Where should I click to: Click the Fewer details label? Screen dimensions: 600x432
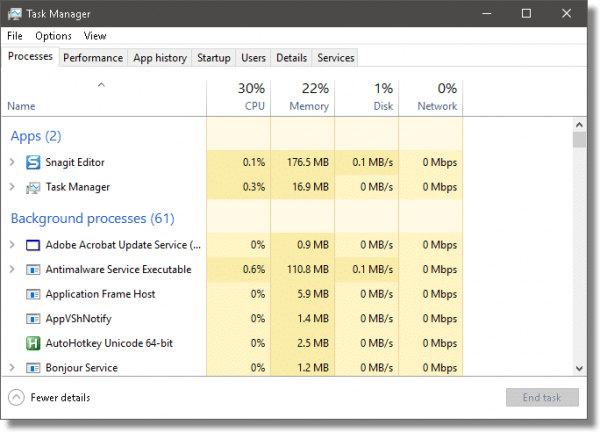60,398
